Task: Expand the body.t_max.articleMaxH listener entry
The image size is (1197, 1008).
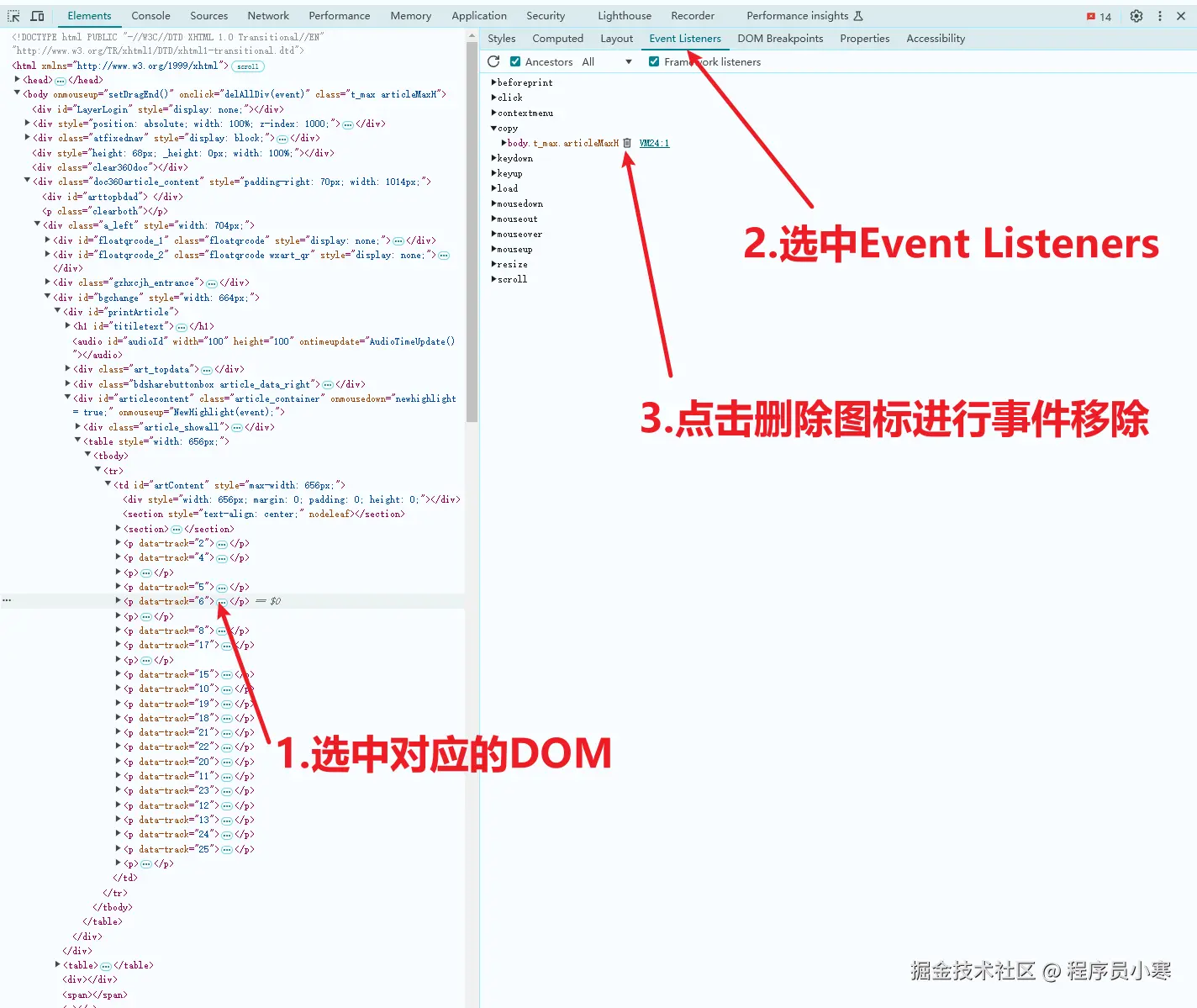Action: (x=504, y=143)
